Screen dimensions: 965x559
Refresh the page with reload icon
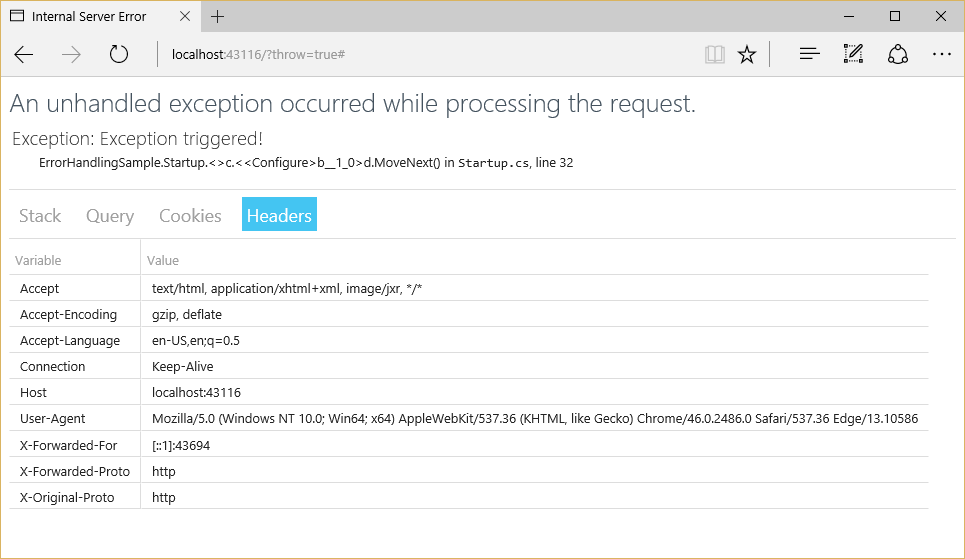119,55
